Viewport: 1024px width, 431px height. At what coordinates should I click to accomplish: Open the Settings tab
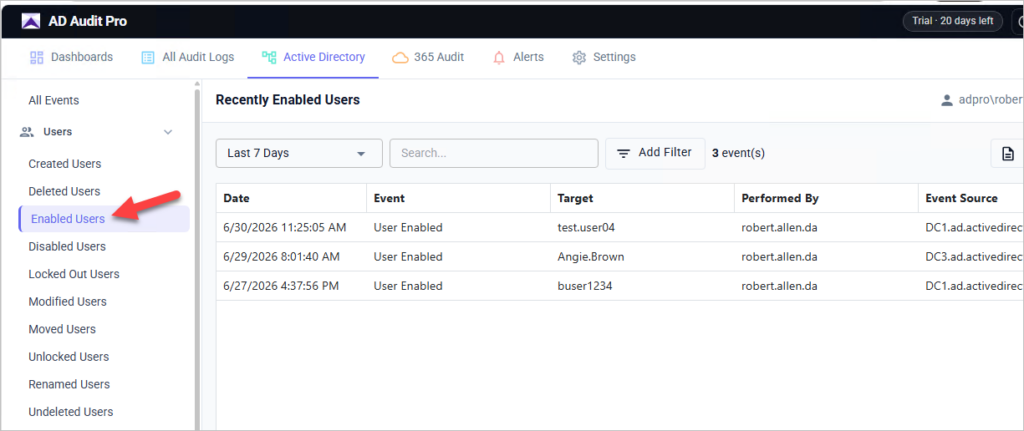(x=603, y=57)
